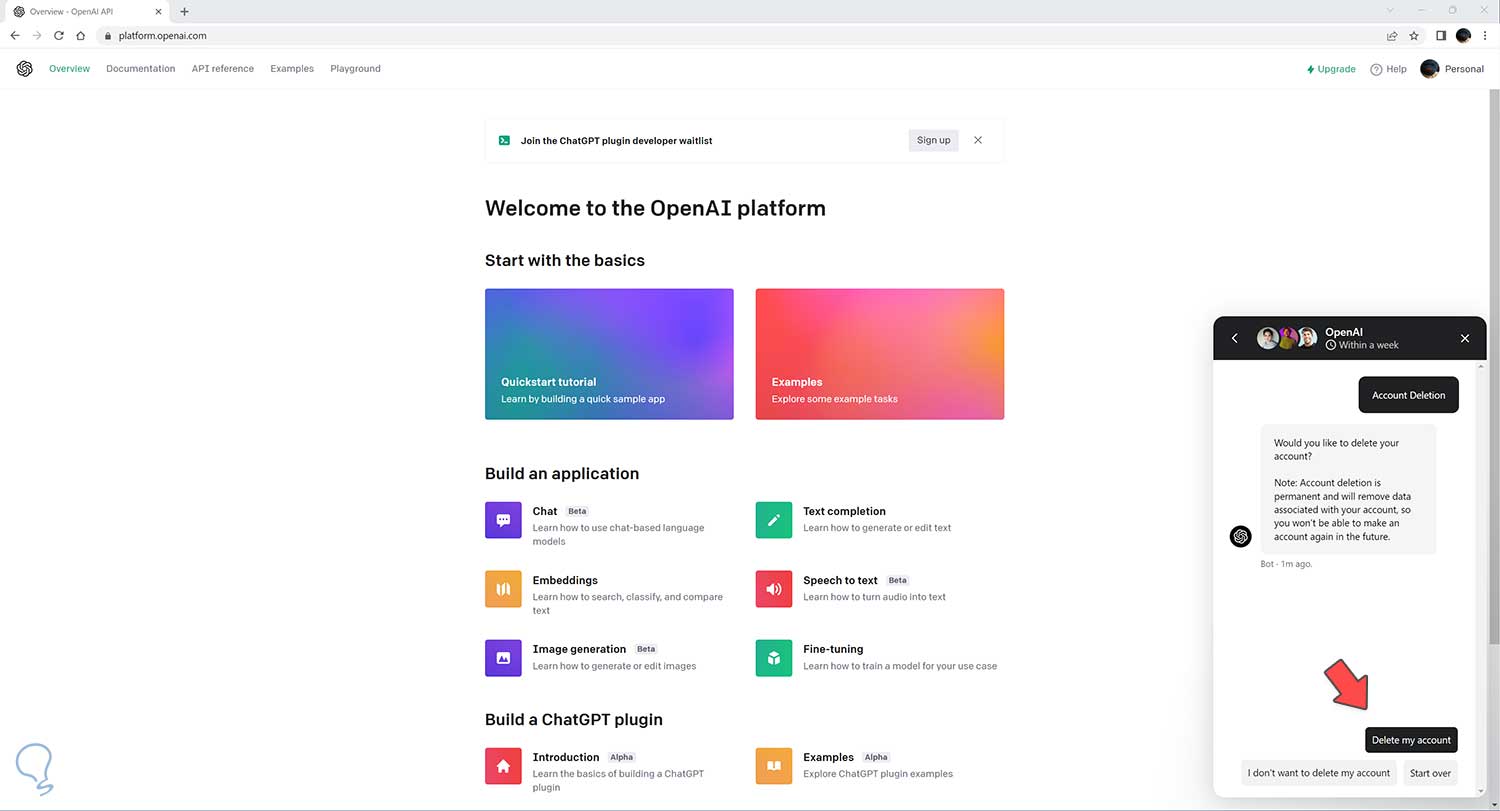1500x811 pixels.
Task: Open the Personal account menu
Action: point(1452,69)
